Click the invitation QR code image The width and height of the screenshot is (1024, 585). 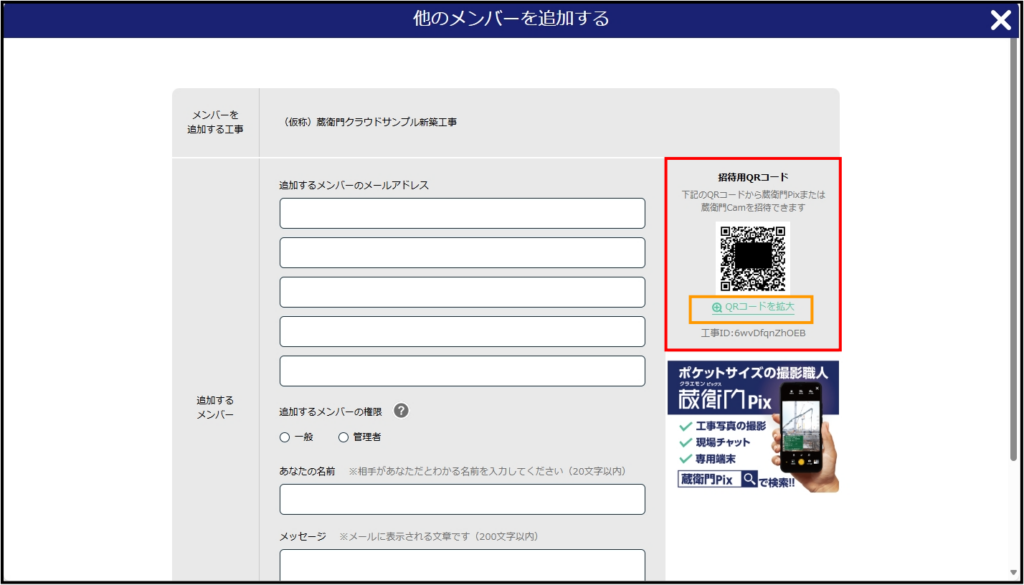(752, 258)
